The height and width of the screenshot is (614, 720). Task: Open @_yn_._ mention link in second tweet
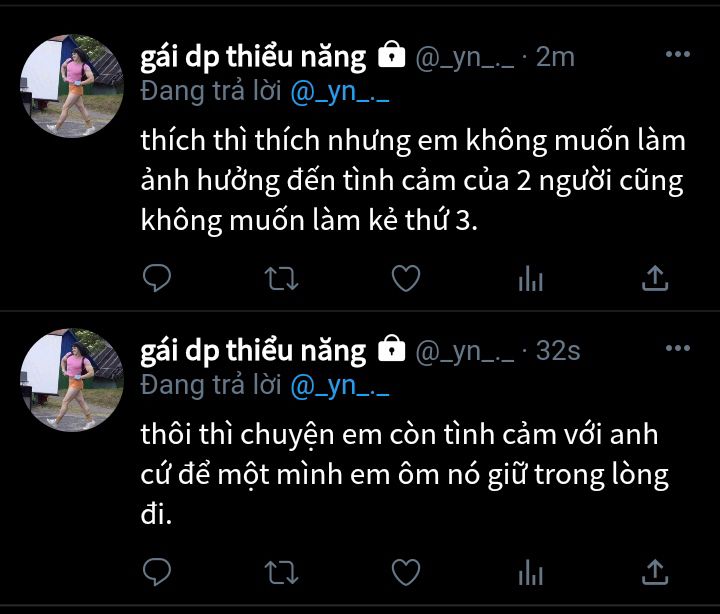click(340, 386)
